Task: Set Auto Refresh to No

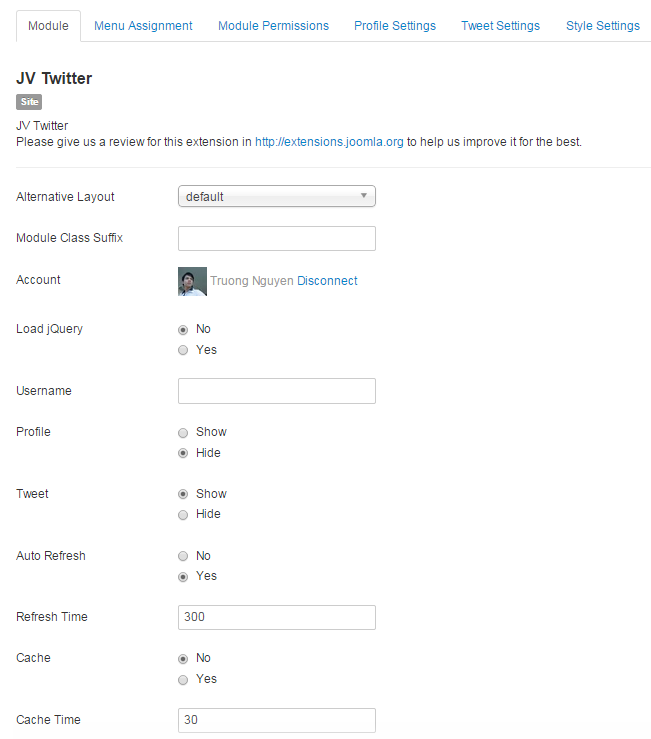Action: coord(183,556)
